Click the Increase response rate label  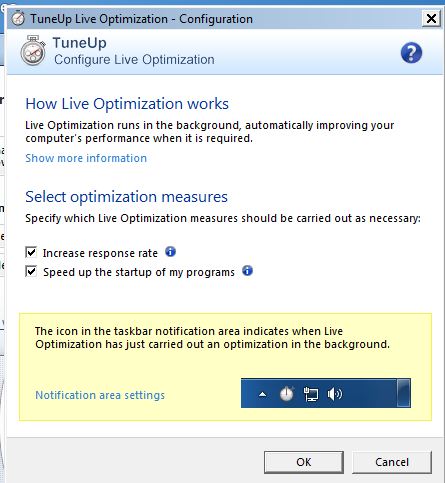(100, 253)
